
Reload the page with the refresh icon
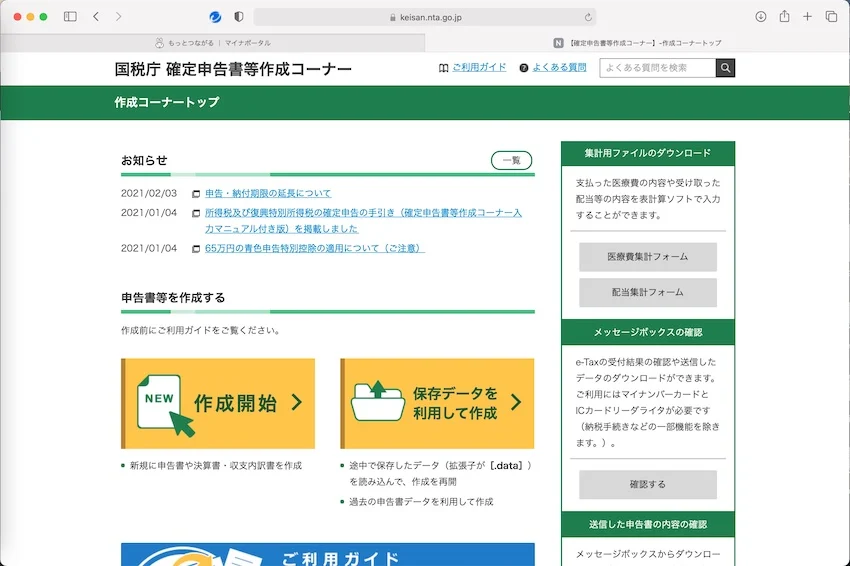click(588, 17)
